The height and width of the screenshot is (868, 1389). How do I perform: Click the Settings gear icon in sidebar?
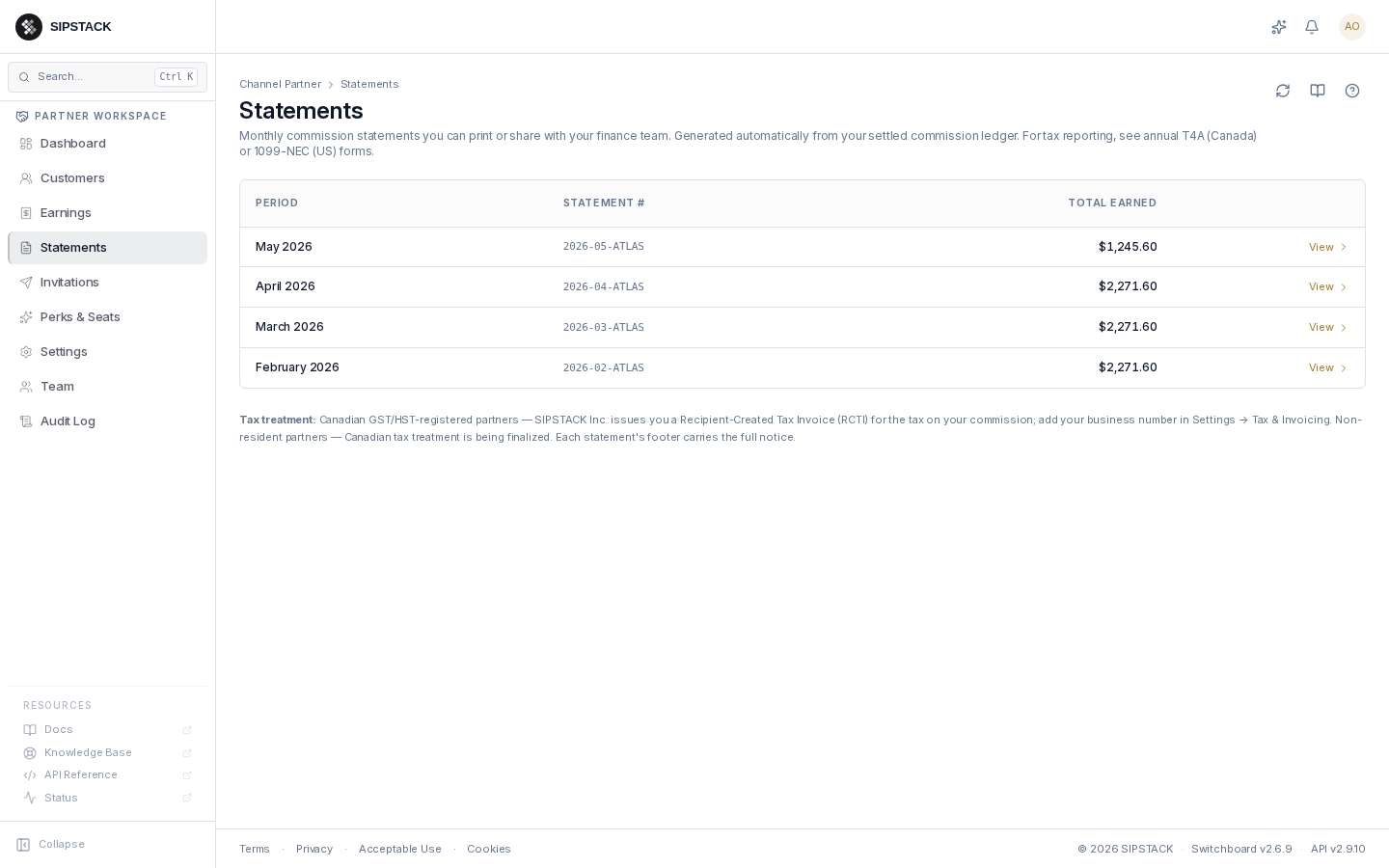26,352
